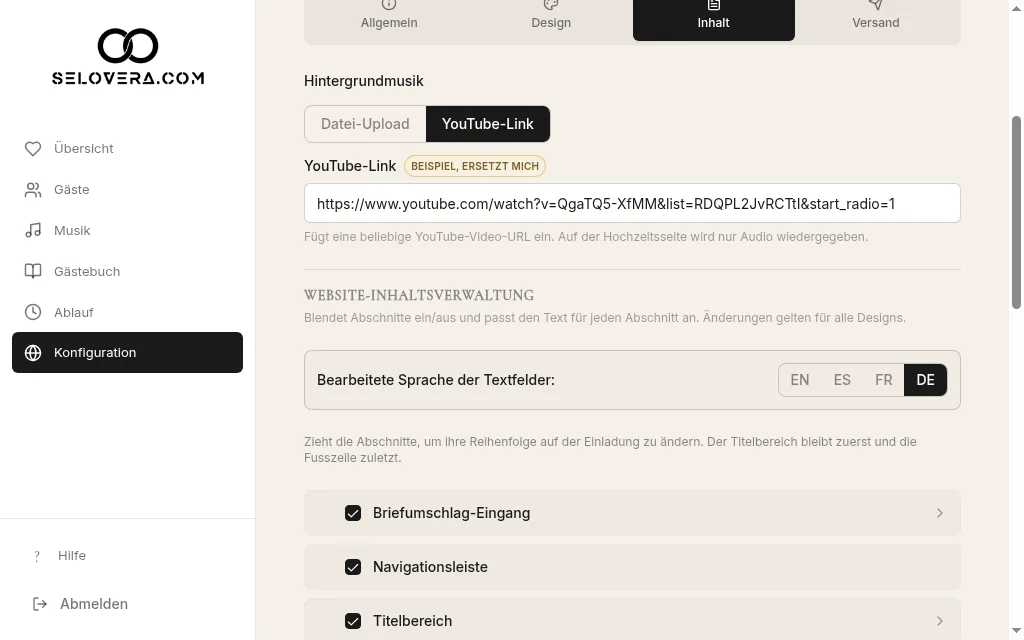Open Übersicht via the heart icon
Screen dimensions: 1024x640
(33, 149)
